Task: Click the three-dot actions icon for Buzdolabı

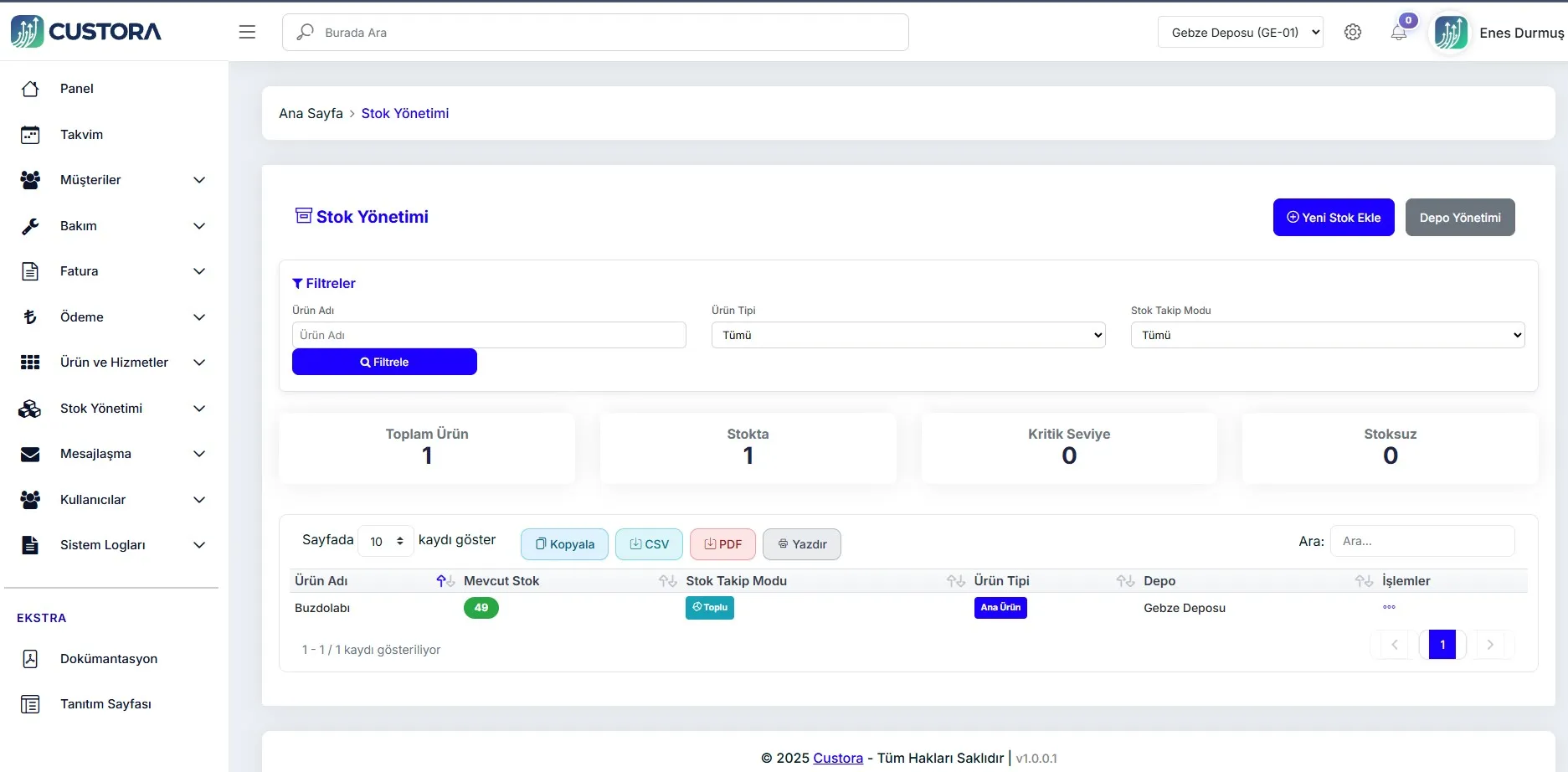Action: click(x=1389, y=607)
